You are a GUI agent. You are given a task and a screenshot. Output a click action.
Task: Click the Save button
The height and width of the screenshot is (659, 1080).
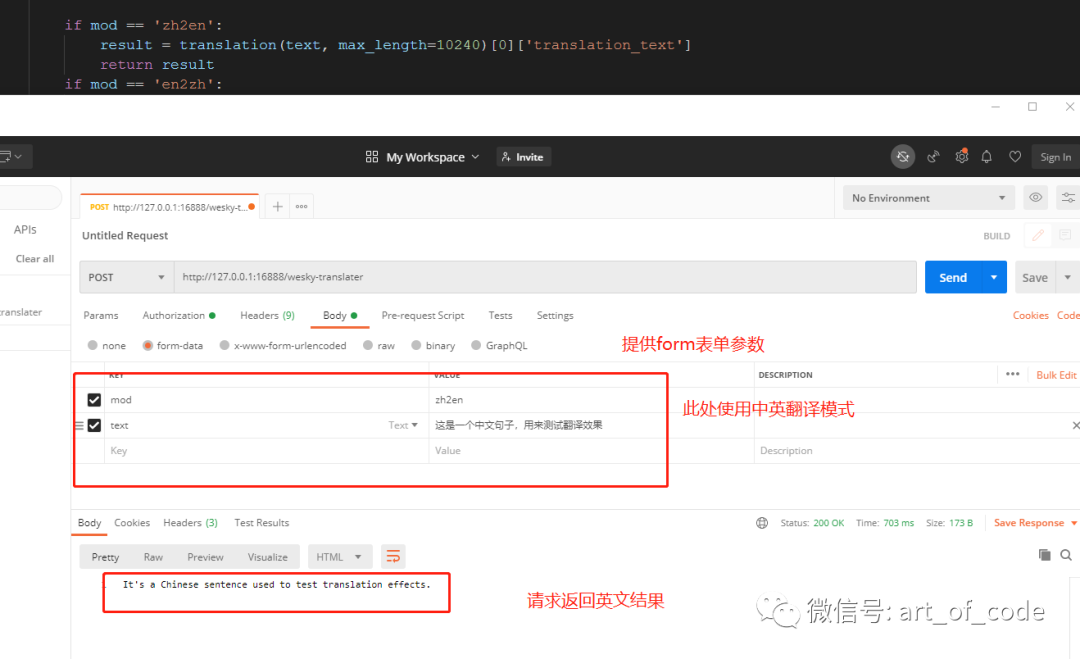click(1035, 278)
